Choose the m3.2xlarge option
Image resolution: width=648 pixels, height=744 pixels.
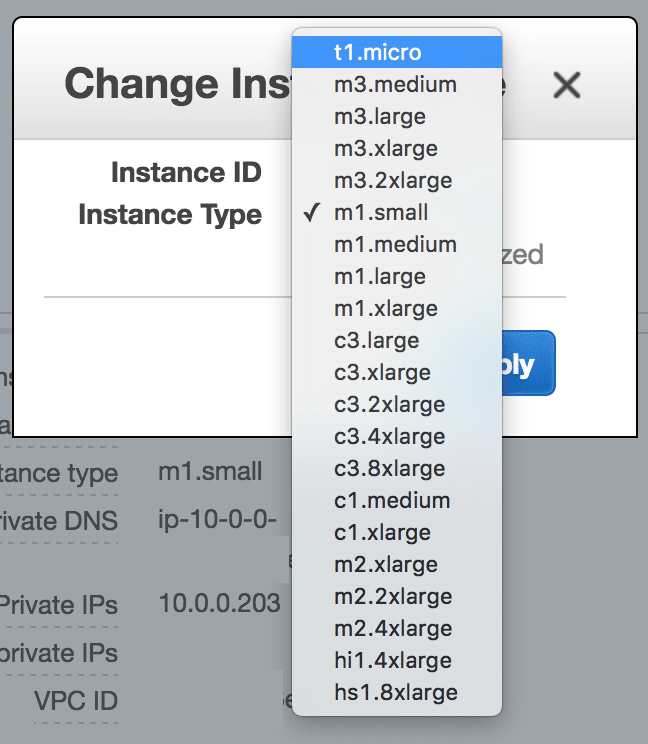(x=395, y=180)
